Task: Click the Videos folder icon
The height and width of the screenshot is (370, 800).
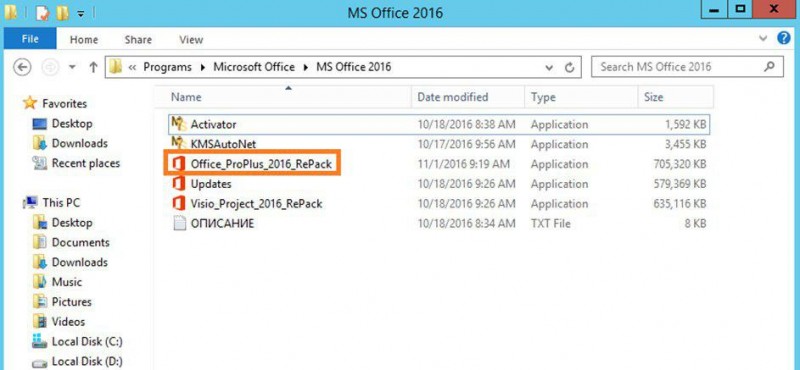Action: (x=40, y=322)
